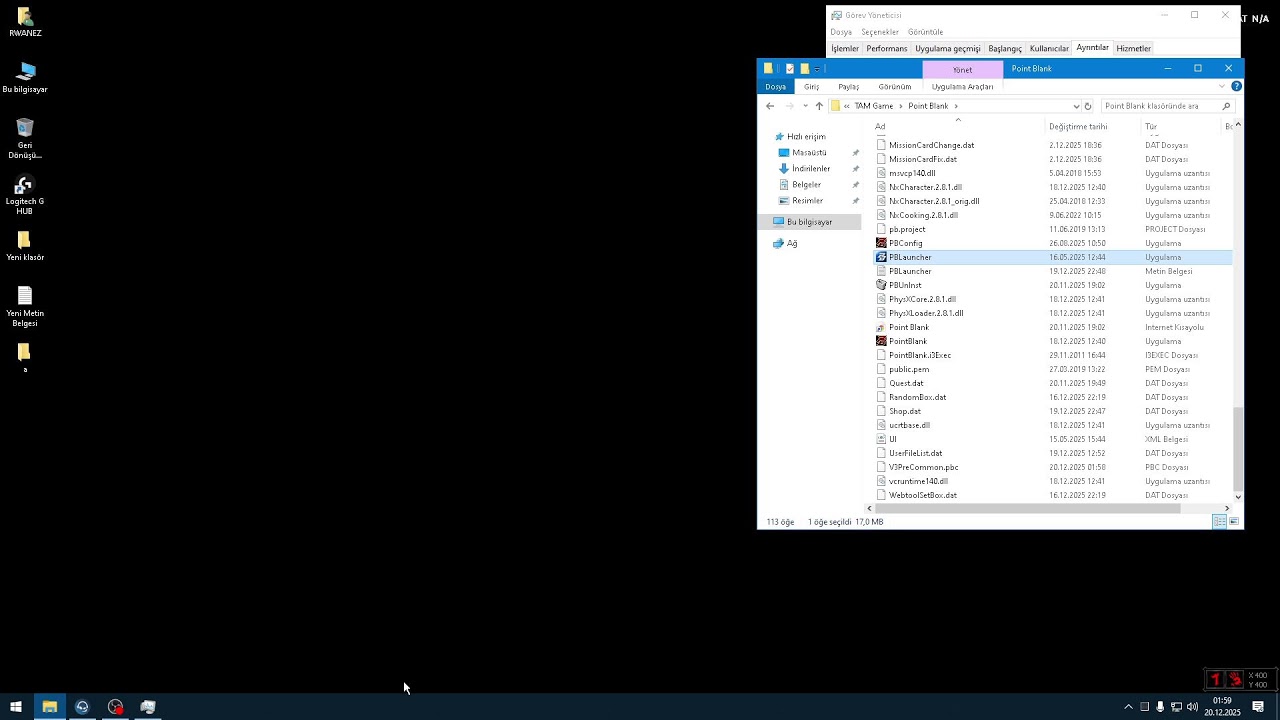The width and height of the screenshot is (1280, 720).
Task: Click the New Folder quick access icon
Action: click(804, 69)
